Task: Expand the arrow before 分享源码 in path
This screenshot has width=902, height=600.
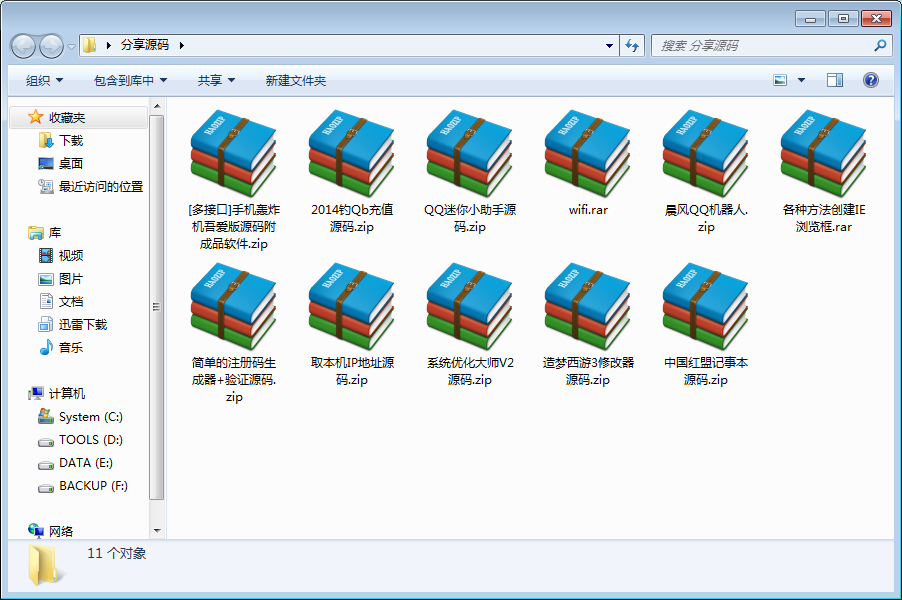Action: coord(108,45)
